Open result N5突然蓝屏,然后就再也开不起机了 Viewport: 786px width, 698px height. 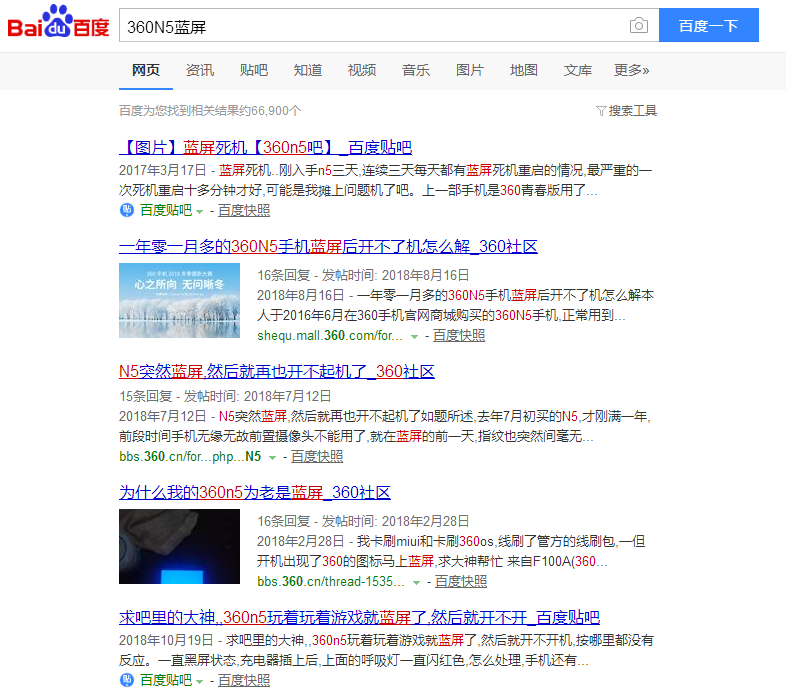pos(277,371)
